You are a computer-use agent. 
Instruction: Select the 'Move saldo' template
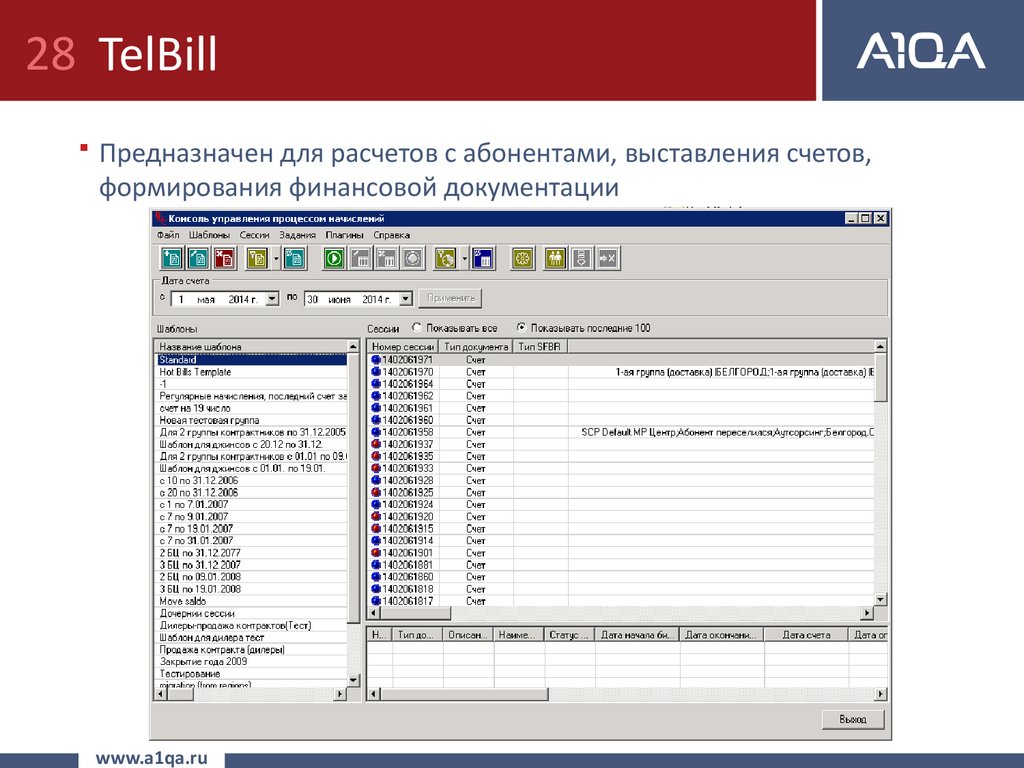pyautogui.click(x=251, y=601)
